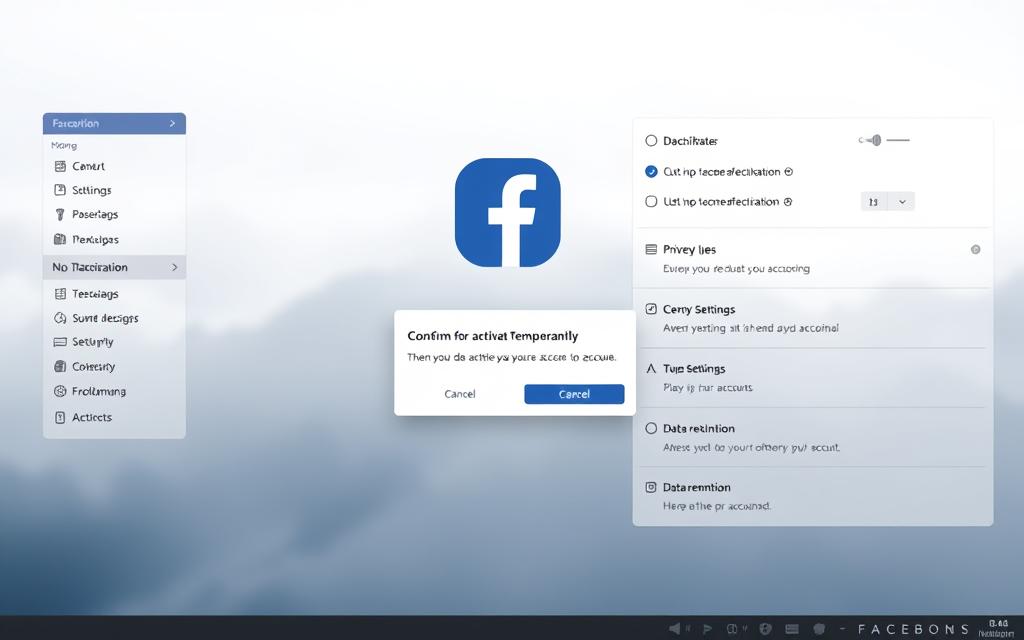
Task: Open the Acticets sidebar icon
Action: (x=60, y=417)
